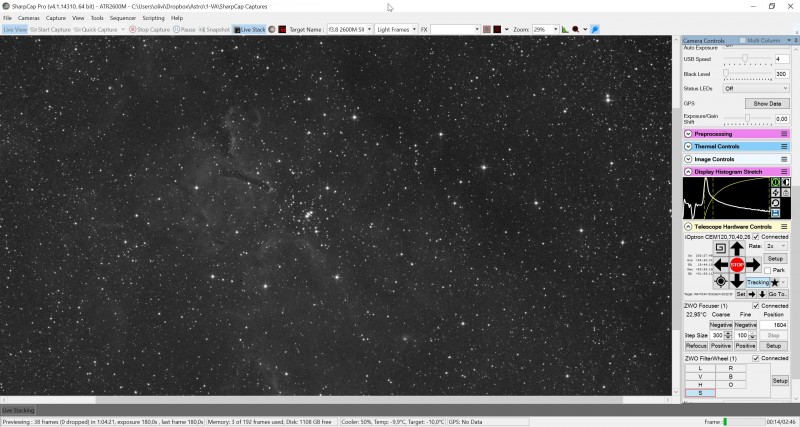Image resolution: width=800 pixels, height=427 pixels.
Task: Hit the red STOP mount button
Action: [x=737, y=265]
